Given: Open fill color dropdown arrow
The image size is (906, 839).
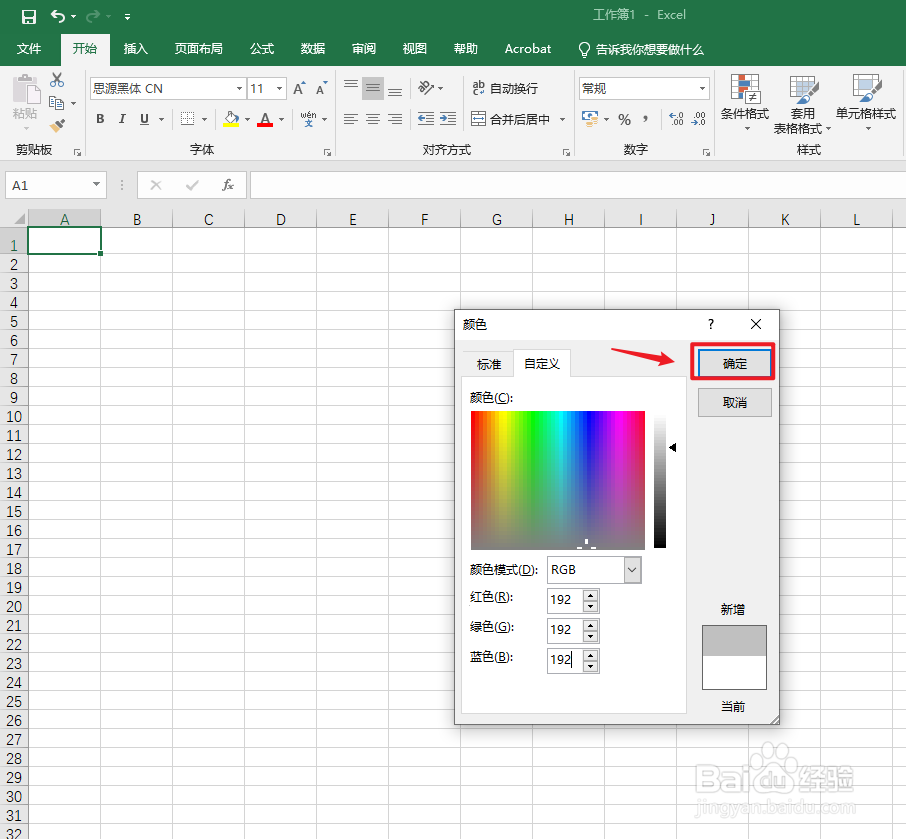Looking at the screenshot, I should tap(247, 120).
